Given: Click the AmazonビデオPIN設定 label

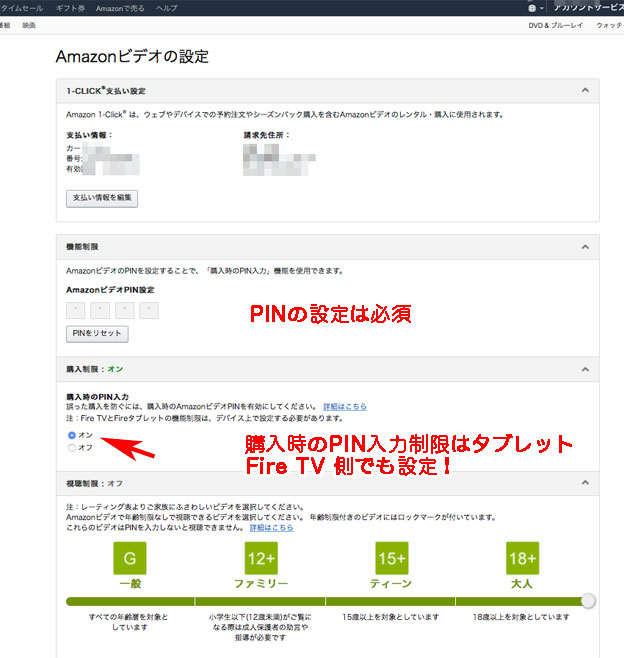Looking at the screenshot, I should [110, 290].
